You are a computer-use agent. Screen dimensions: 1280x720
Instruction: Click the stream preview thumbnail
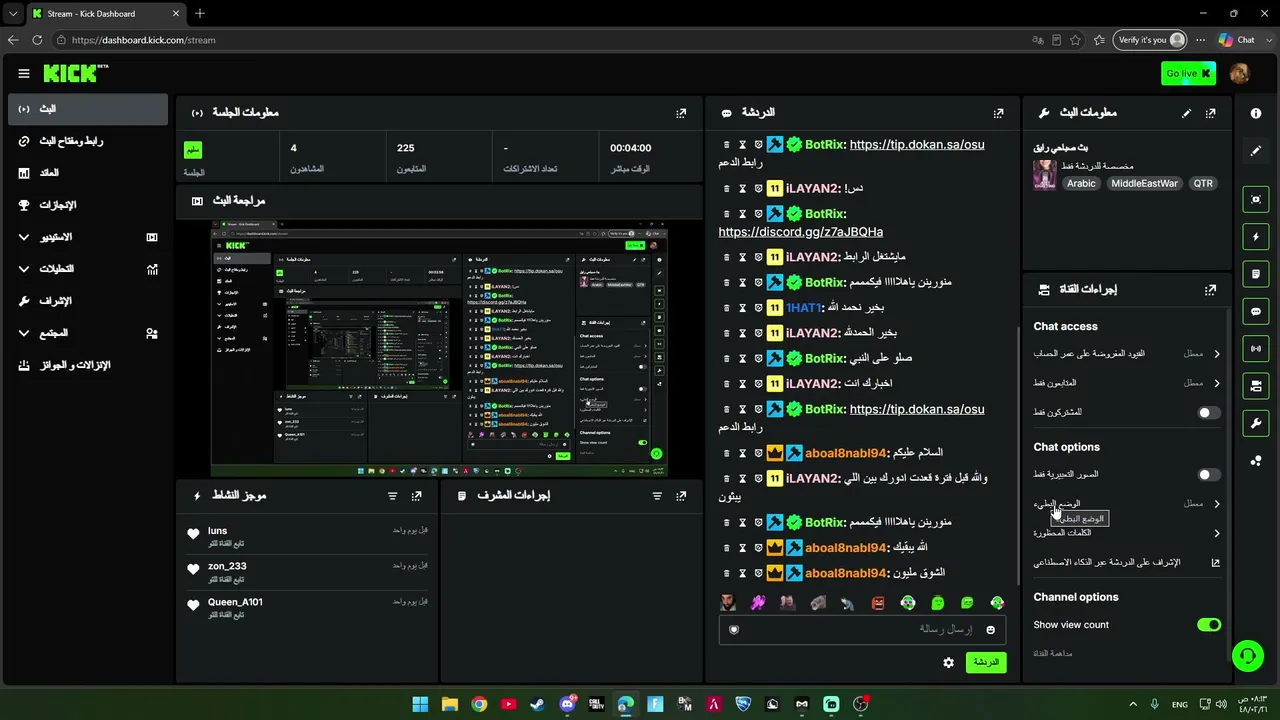coord(439,348)
